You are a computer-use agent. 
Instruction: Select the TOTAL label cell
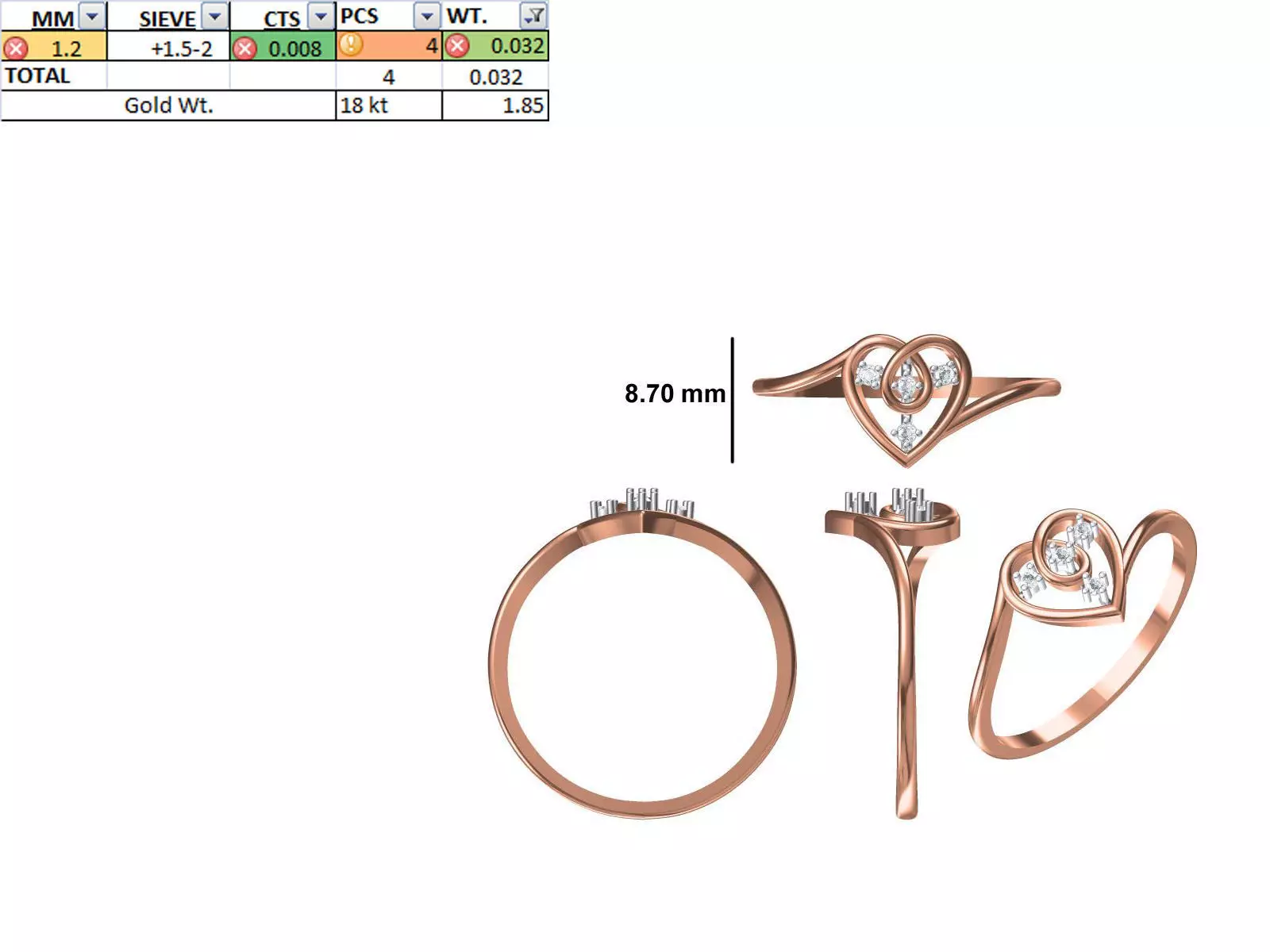[x=54, y=76]
